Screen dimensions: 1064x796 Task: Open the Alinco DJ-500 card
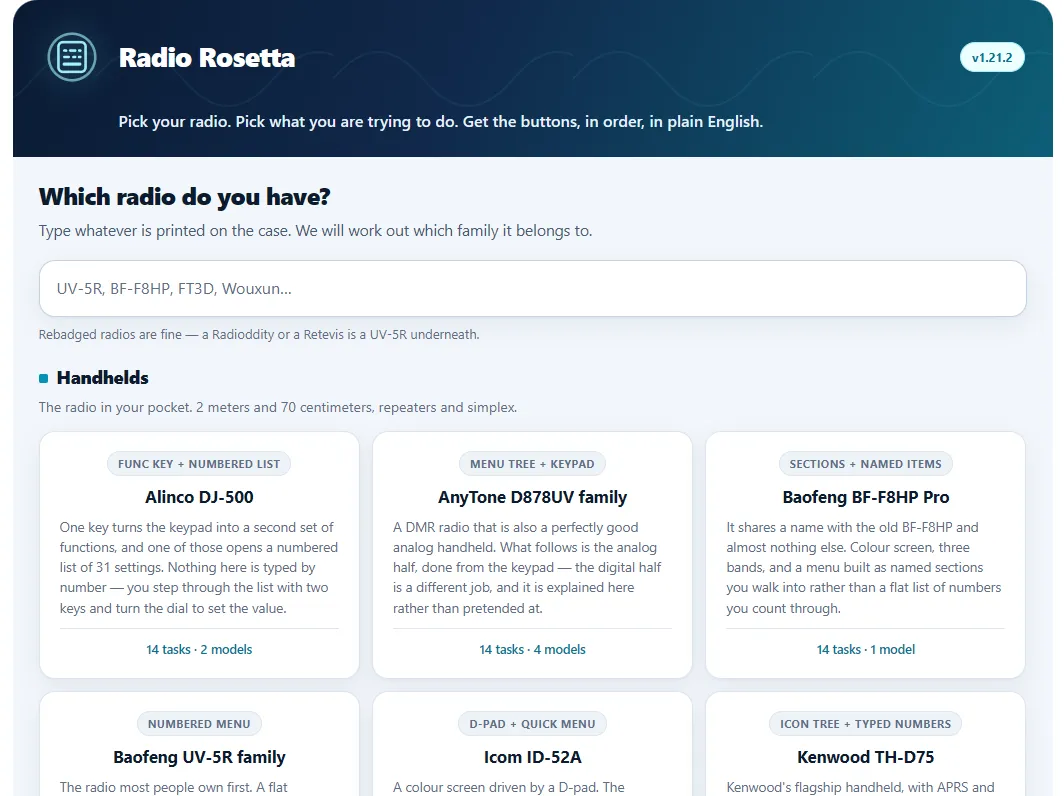pyautogui.click(x=200, y=555)
